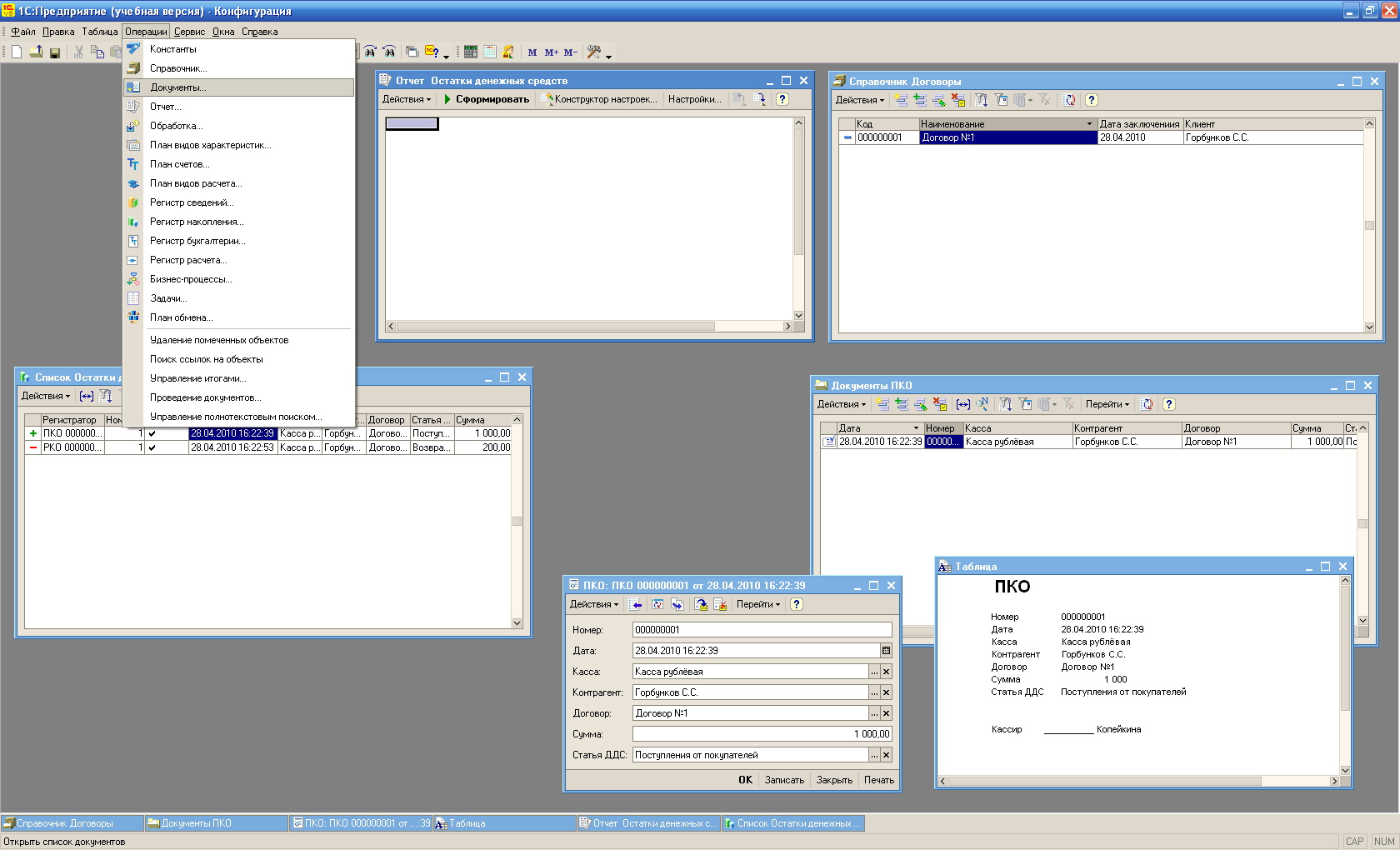1400x850 pixels.
Task: Click the help question mark in the report toolbar
Action: point(782,99)
